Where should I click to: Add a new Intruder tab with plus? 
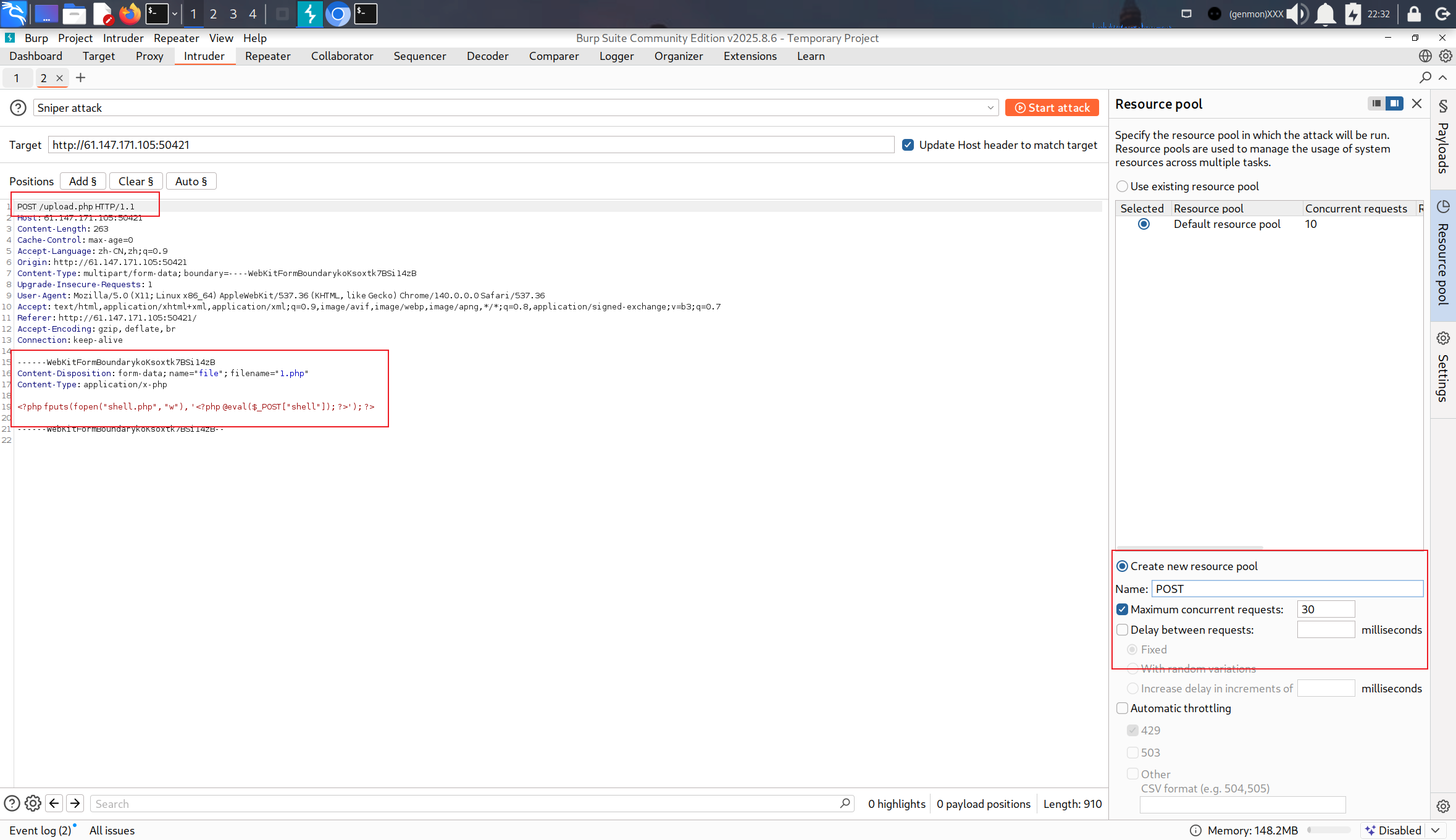(x=80, y=78)
